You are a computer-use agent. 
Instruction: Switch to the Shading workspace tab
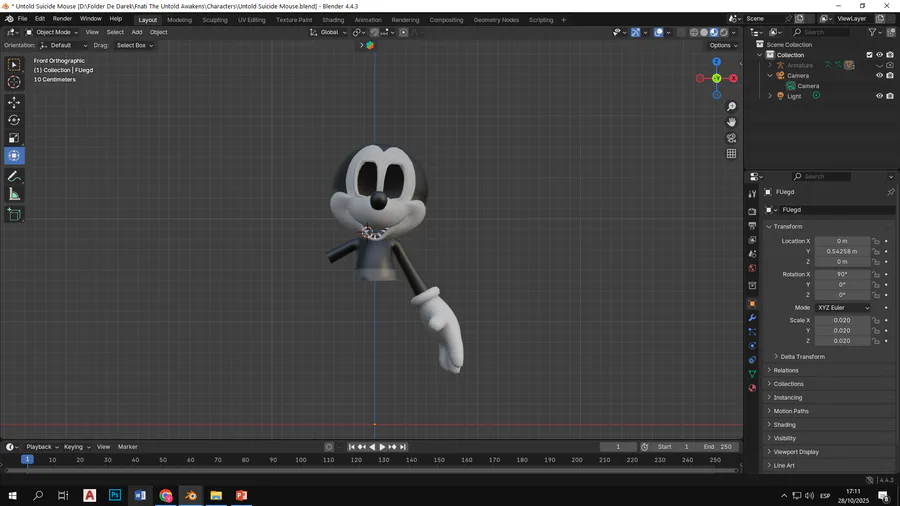click(333, 20)
